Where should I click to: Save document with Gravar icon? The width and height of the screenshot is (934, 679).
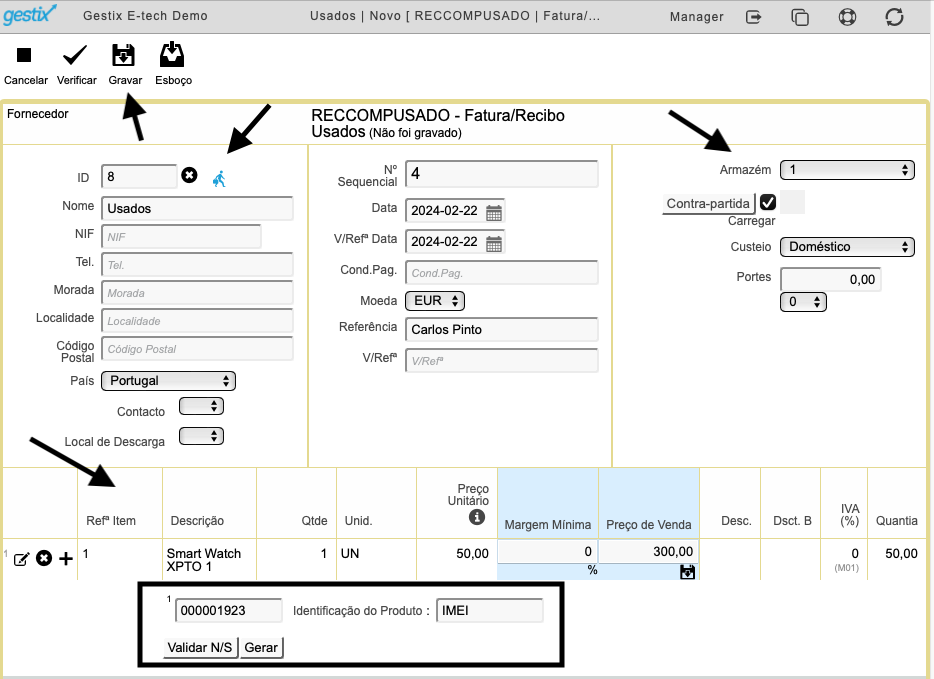click(123, 55)
